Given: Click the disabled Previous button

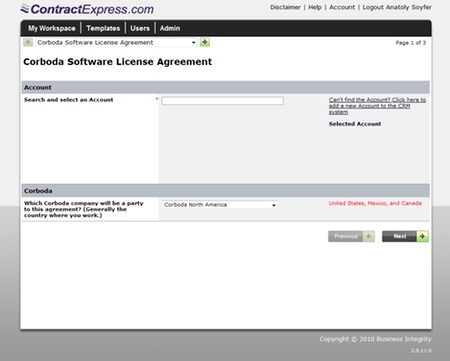Looking at the screenshot, I should 351,236.
